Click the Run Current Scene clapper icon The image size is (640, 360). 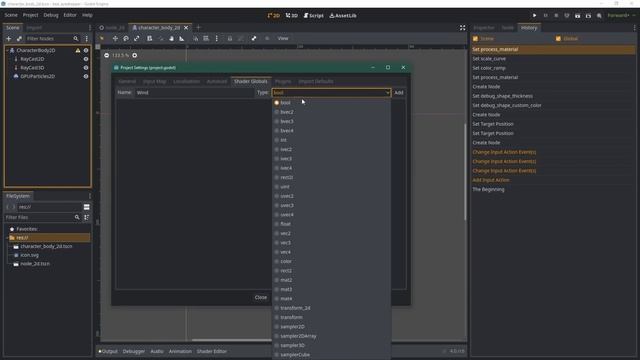click(x=577, y=16)
